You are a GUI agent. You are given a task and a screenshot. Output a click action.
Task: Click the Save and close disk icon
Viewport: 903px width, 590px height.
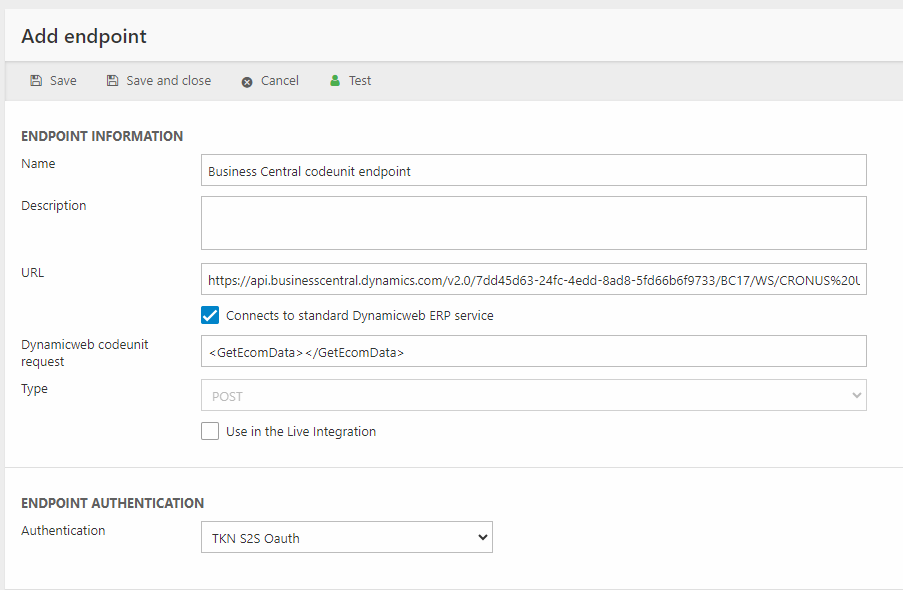pos(113,81)
